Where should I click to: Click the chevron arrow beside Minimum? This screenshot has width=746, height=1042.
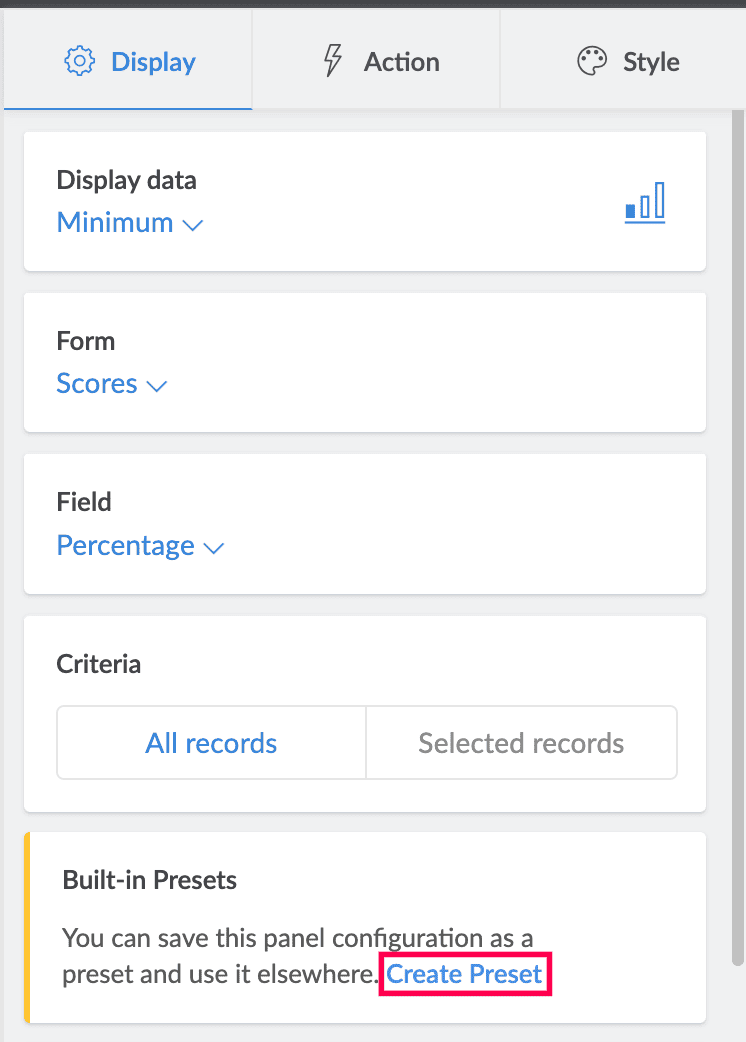pos(193,225)
